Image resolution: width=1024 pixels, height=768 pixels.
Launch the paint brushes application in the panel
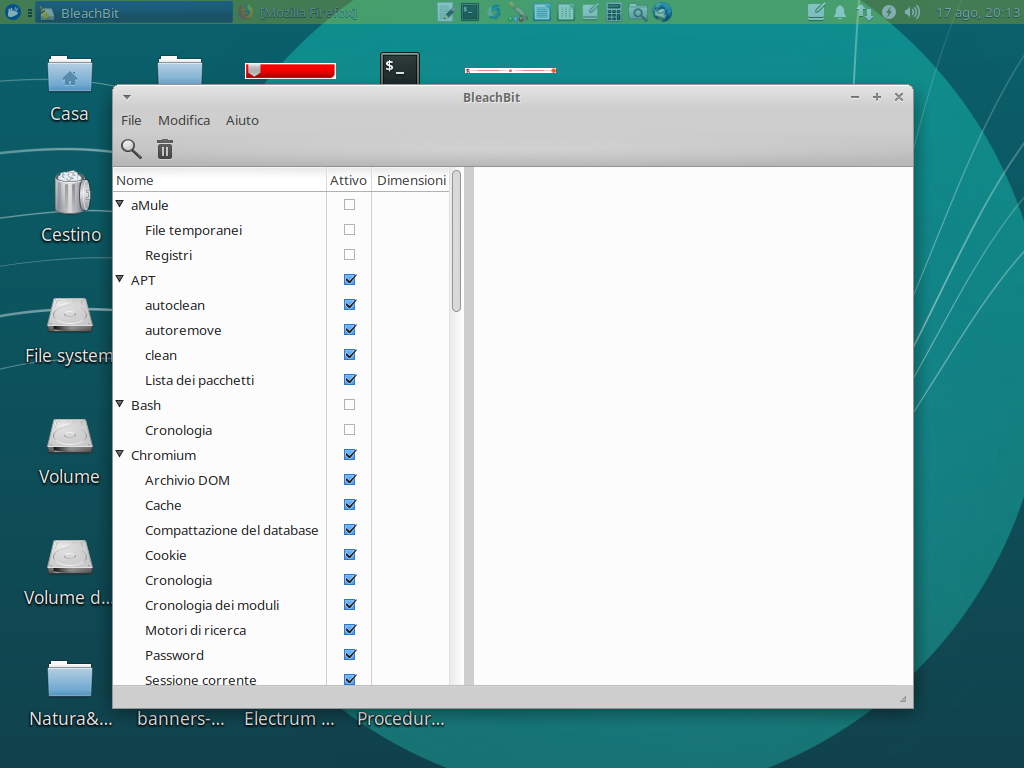[x=518, y=12]
